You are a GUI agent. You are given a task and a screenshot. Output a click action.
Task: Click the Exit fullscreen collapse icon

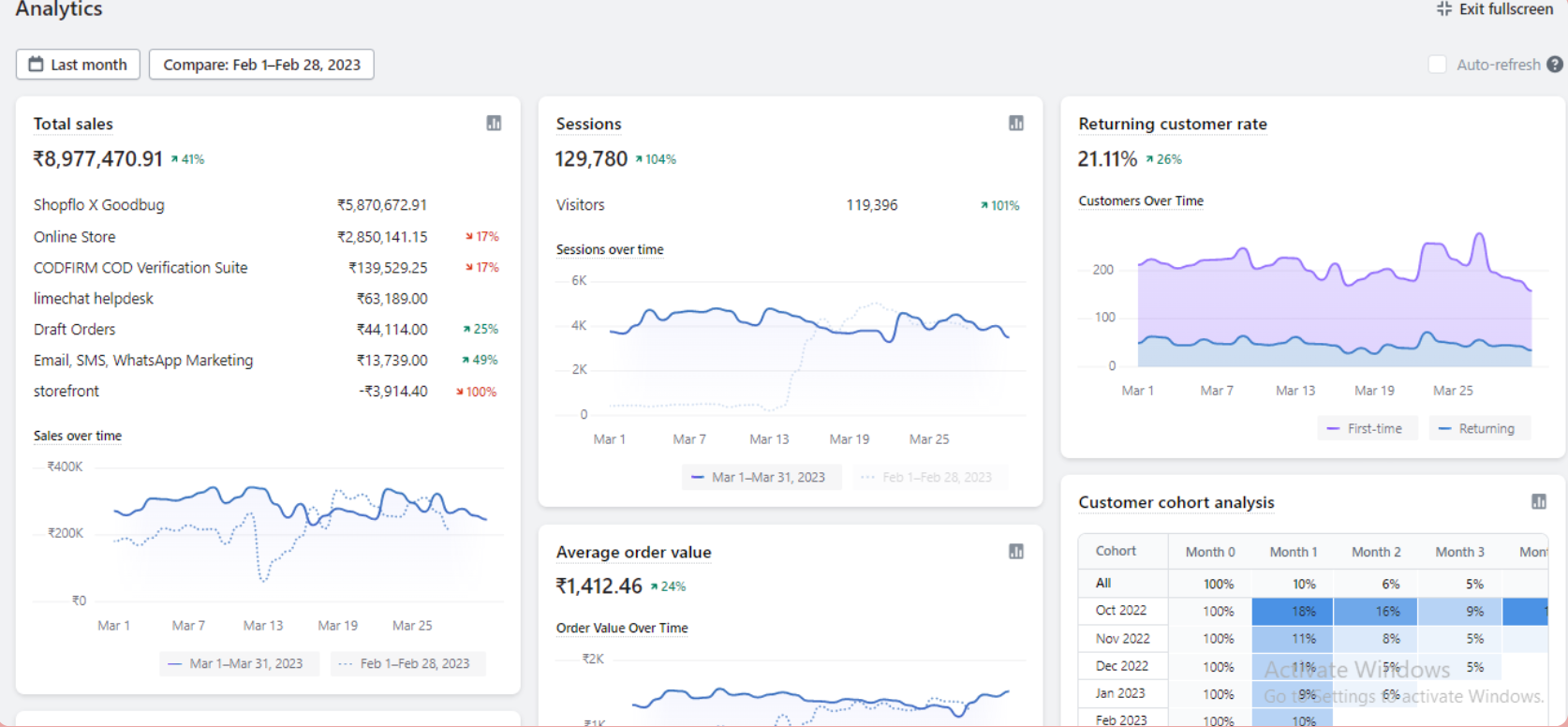(1444, 9)
